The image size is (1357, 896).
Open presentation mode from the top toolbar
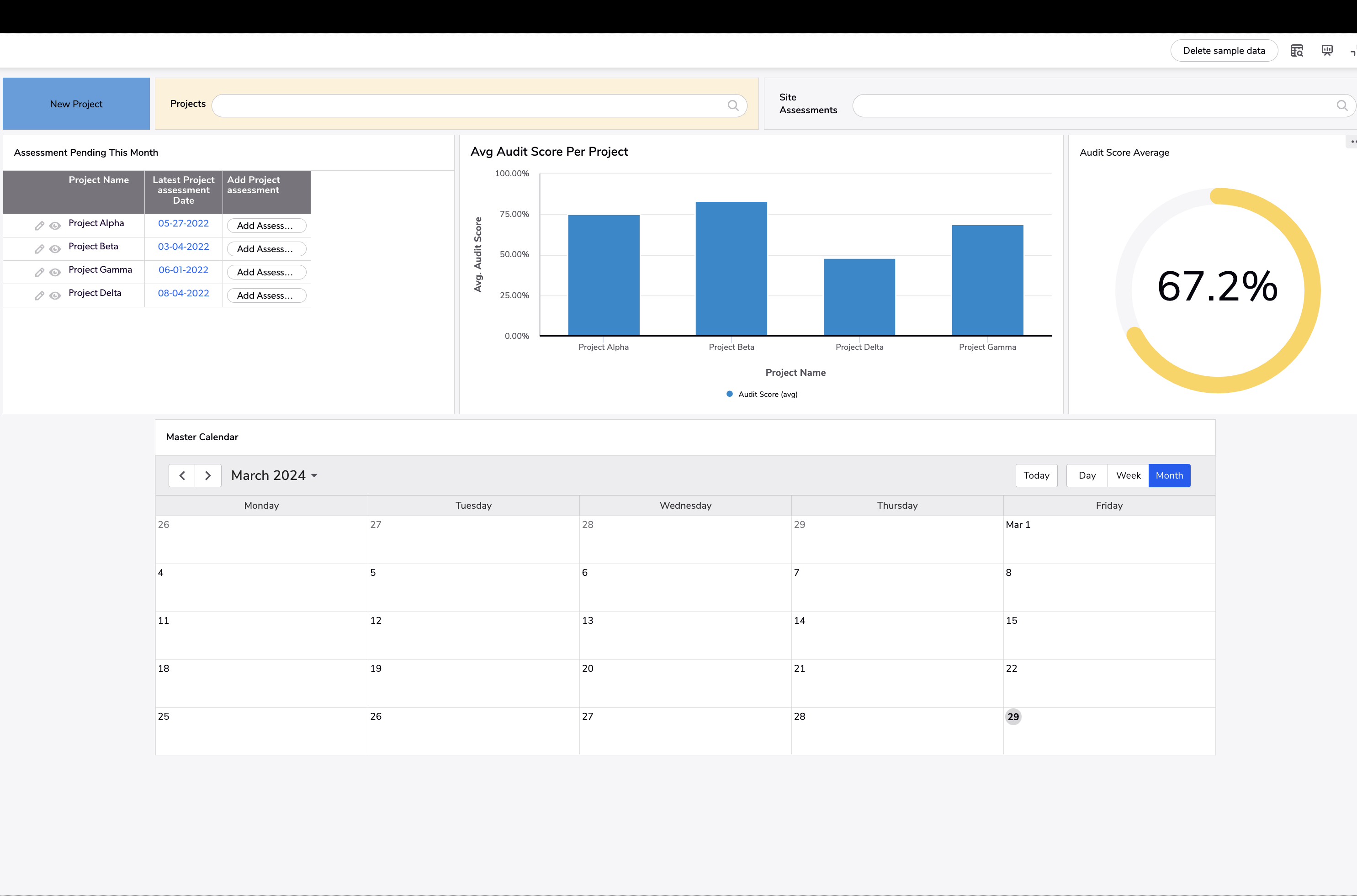[1327, 50]
